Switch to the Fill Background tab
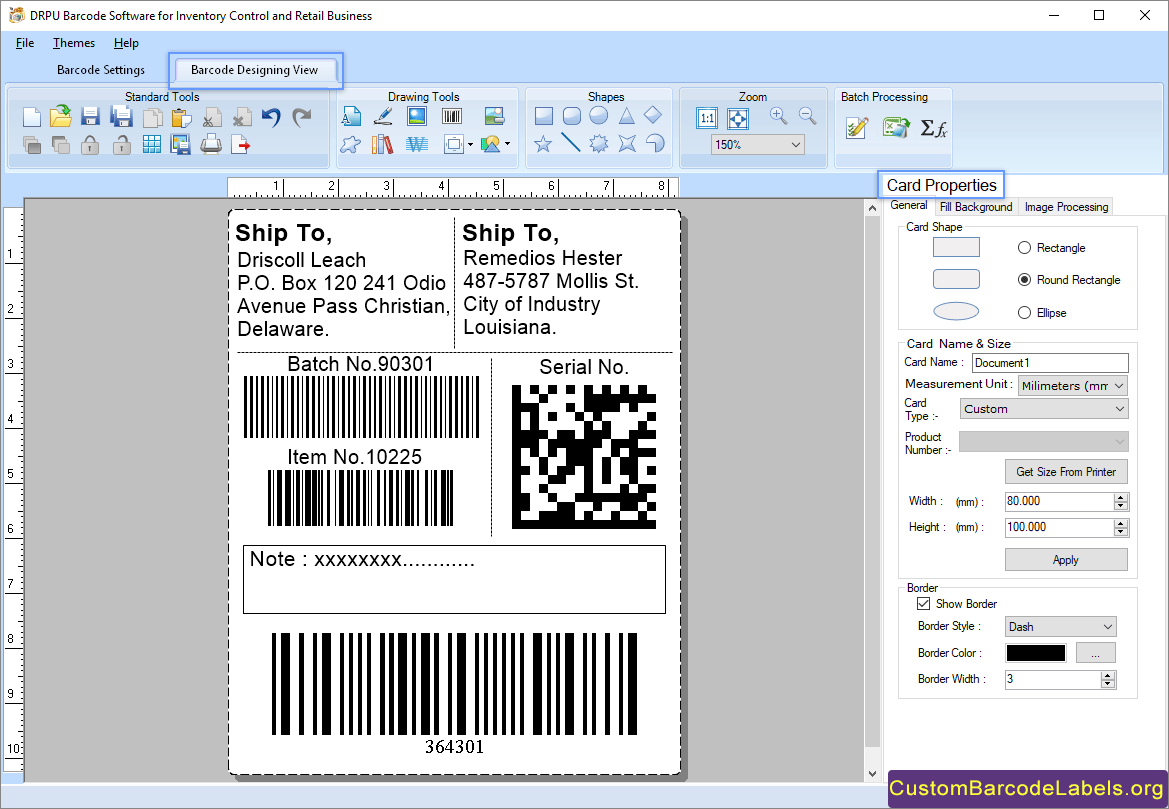1169x809 pixels. tap(976, 207)
